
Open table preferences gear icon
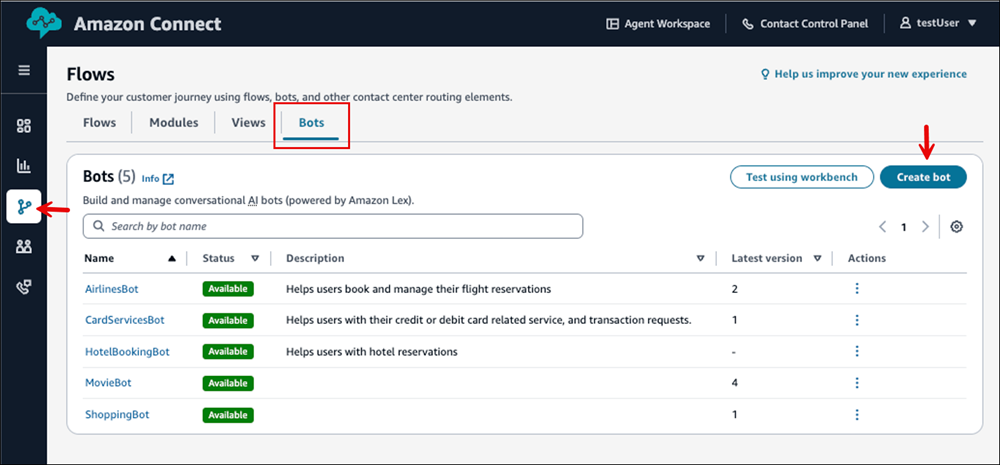(956, 227)
